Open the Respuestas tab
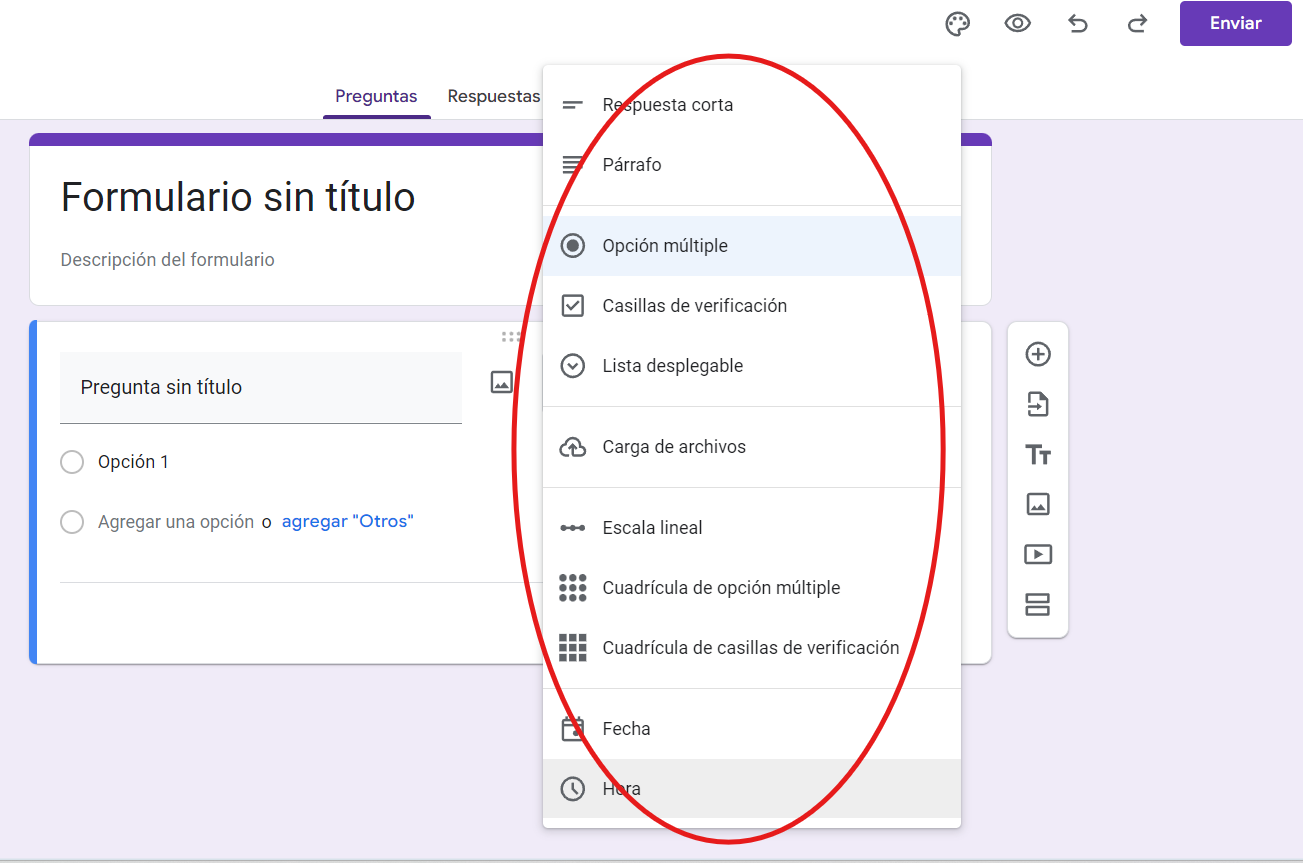The width and height of the screenshot is (1303, 863). (x=493, y=96)
